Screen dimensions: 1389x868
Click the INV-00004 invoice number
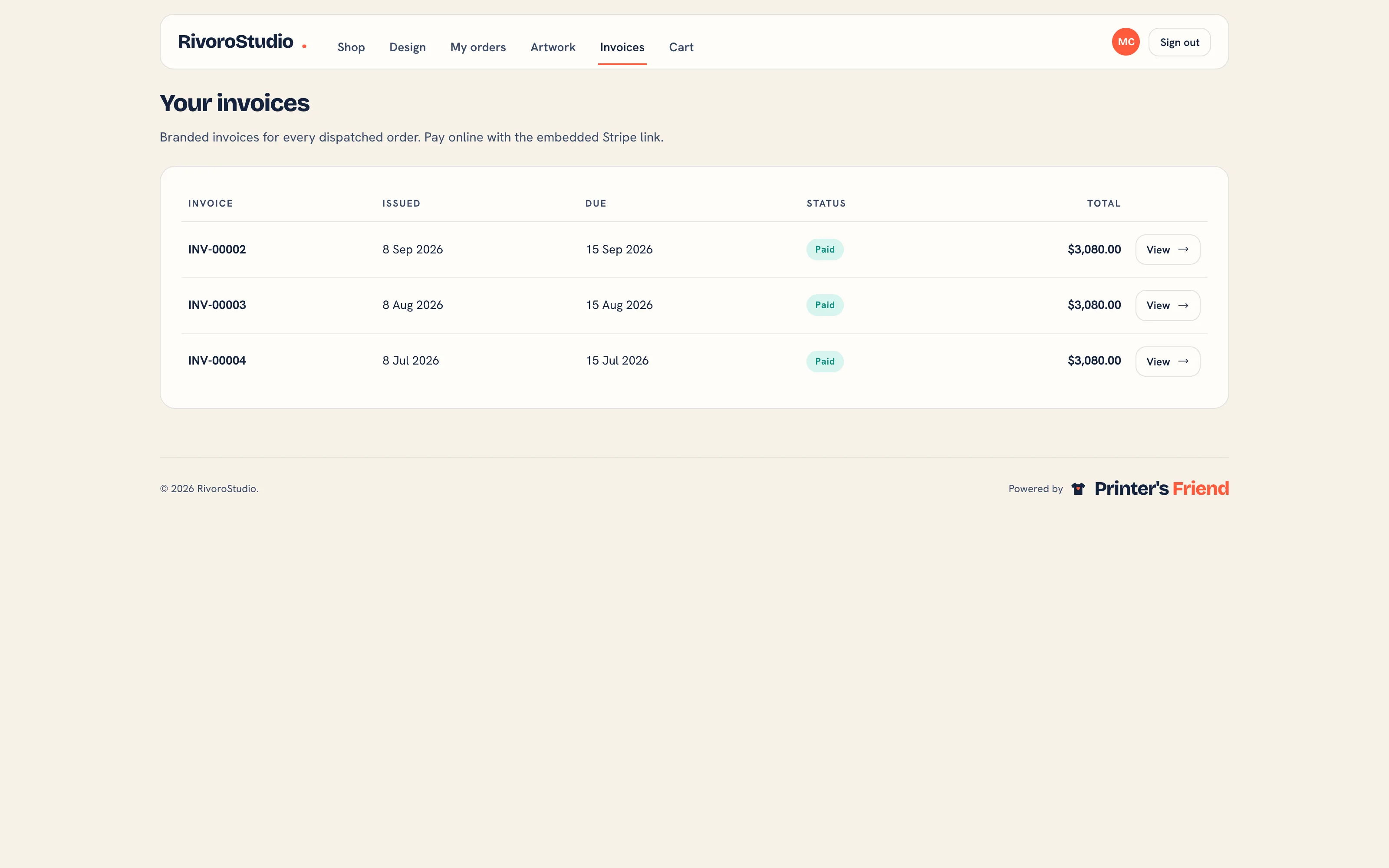tap(217, 361)
